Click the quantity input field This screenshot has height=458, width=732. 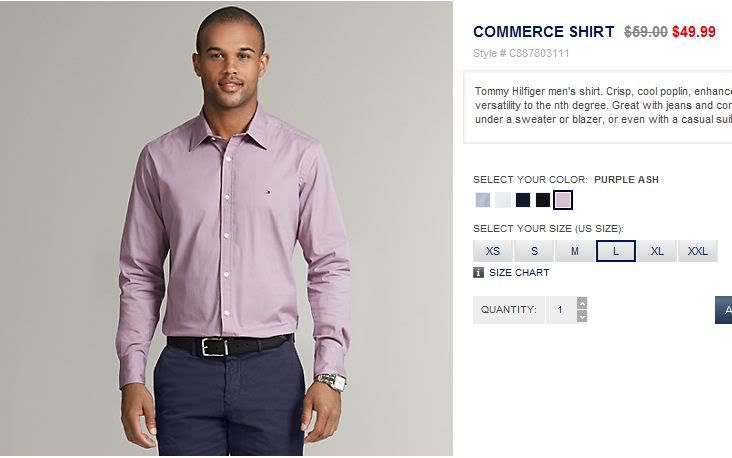click(560, 310)
